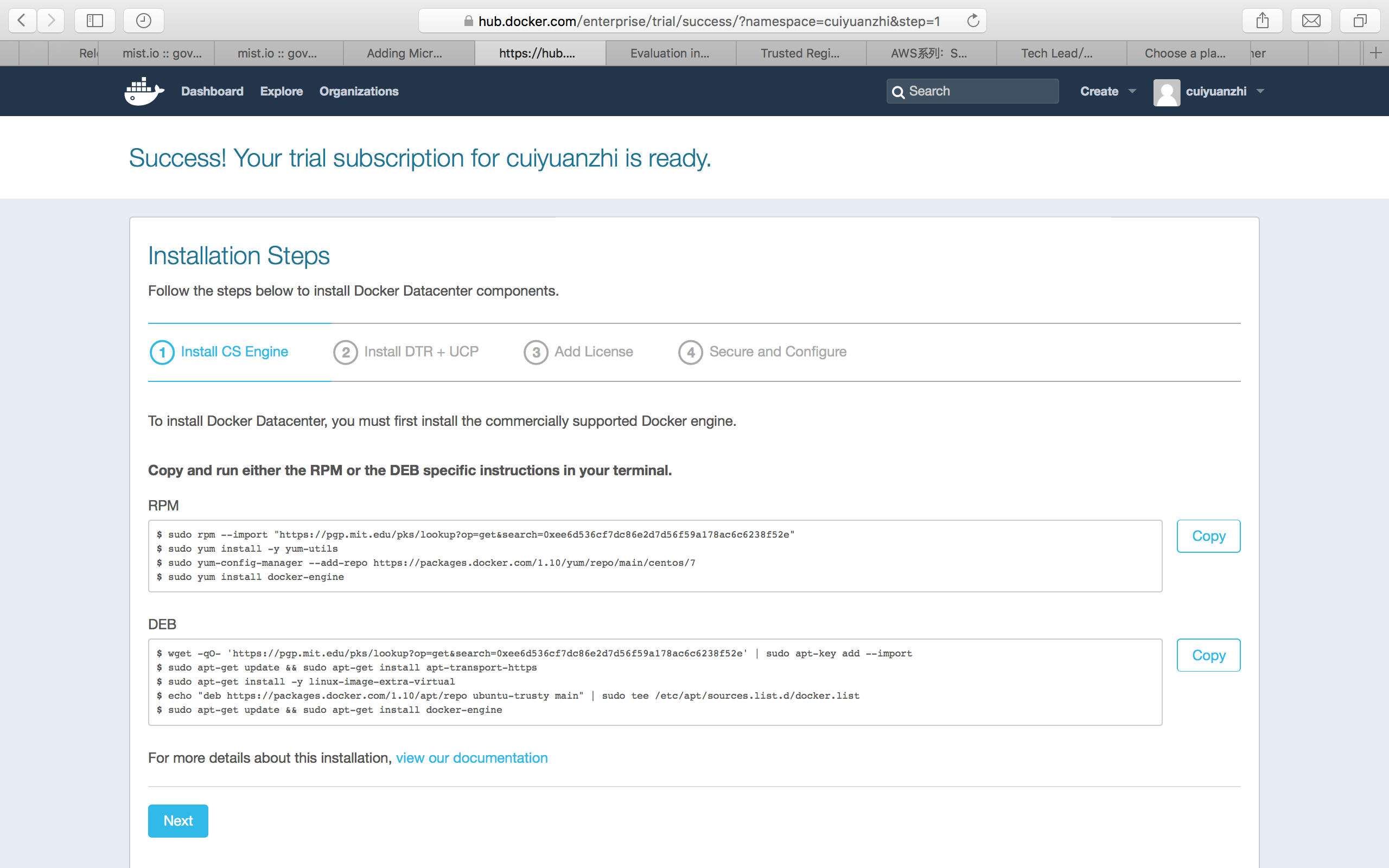Switch to the AWS系列 tab
The height and width of the screenshot is (868, 1389).
coord(931,53)
